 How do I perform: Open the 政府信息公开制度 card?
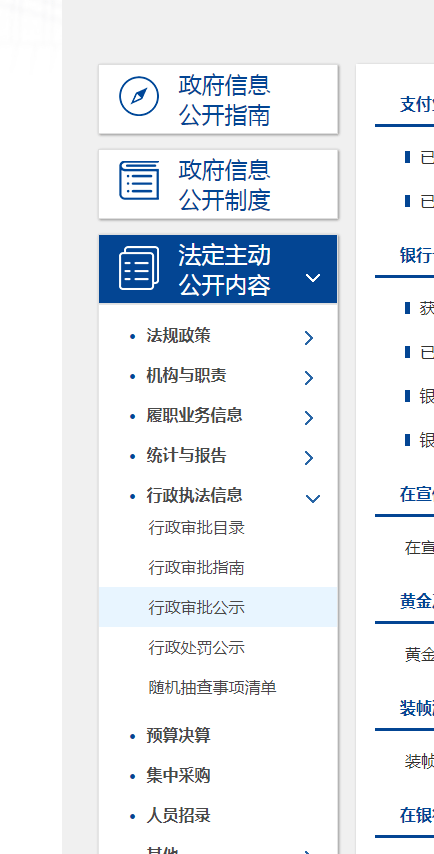(218, 184)
